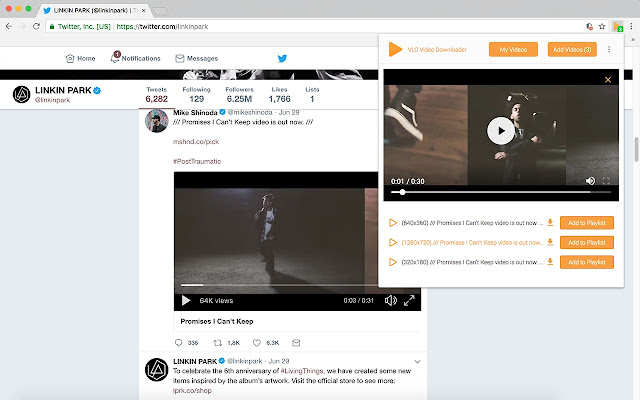Open the Chrome three-dot menu
The width and height of the screenshot is (640, 400).
coord(631,26)
